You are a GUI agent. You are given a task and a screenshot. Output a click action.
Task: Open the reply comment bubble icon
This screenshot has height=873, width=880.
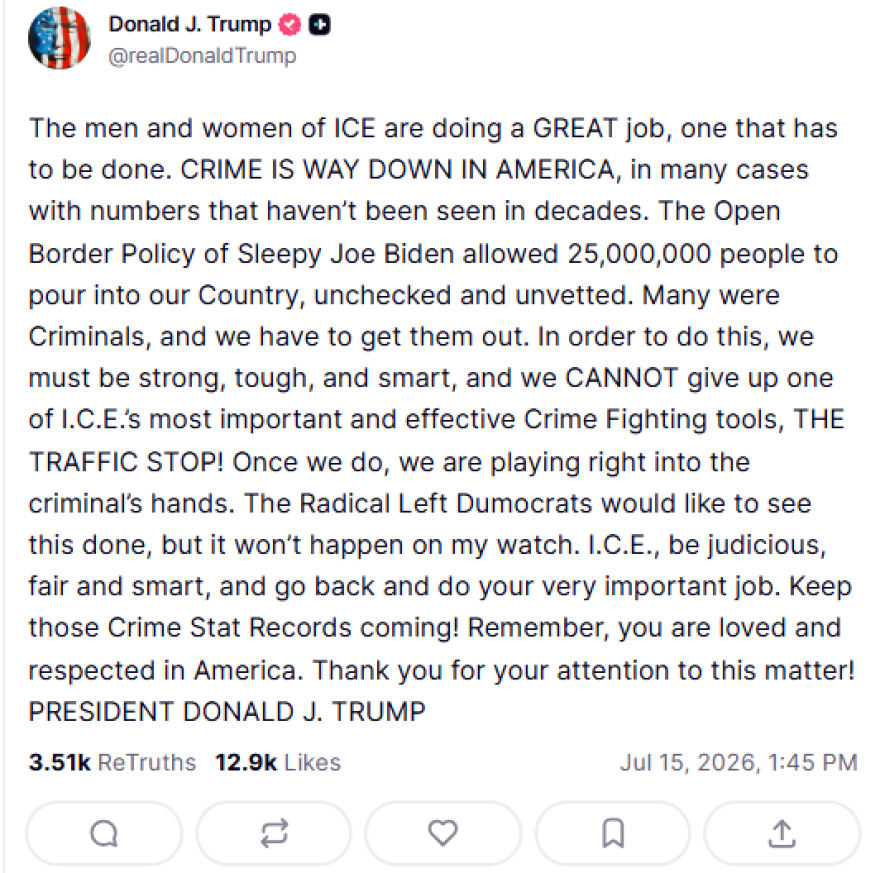pos(104,833)
